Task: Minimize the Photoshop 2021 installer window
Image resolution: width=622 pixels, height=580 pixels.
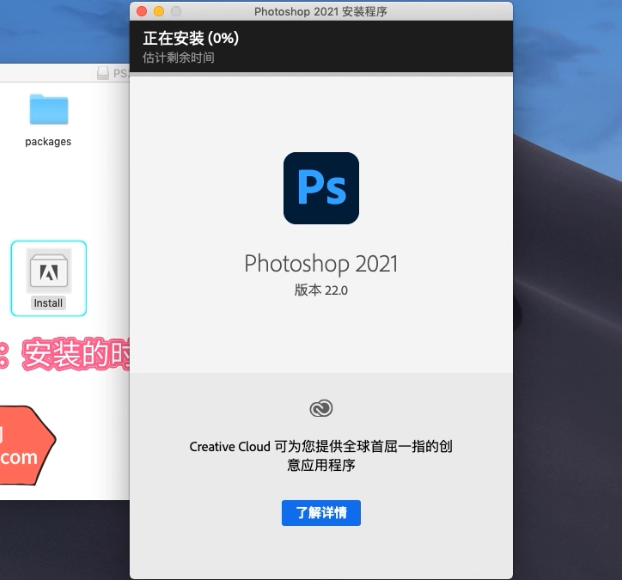Action: click(x=159, y=12)
